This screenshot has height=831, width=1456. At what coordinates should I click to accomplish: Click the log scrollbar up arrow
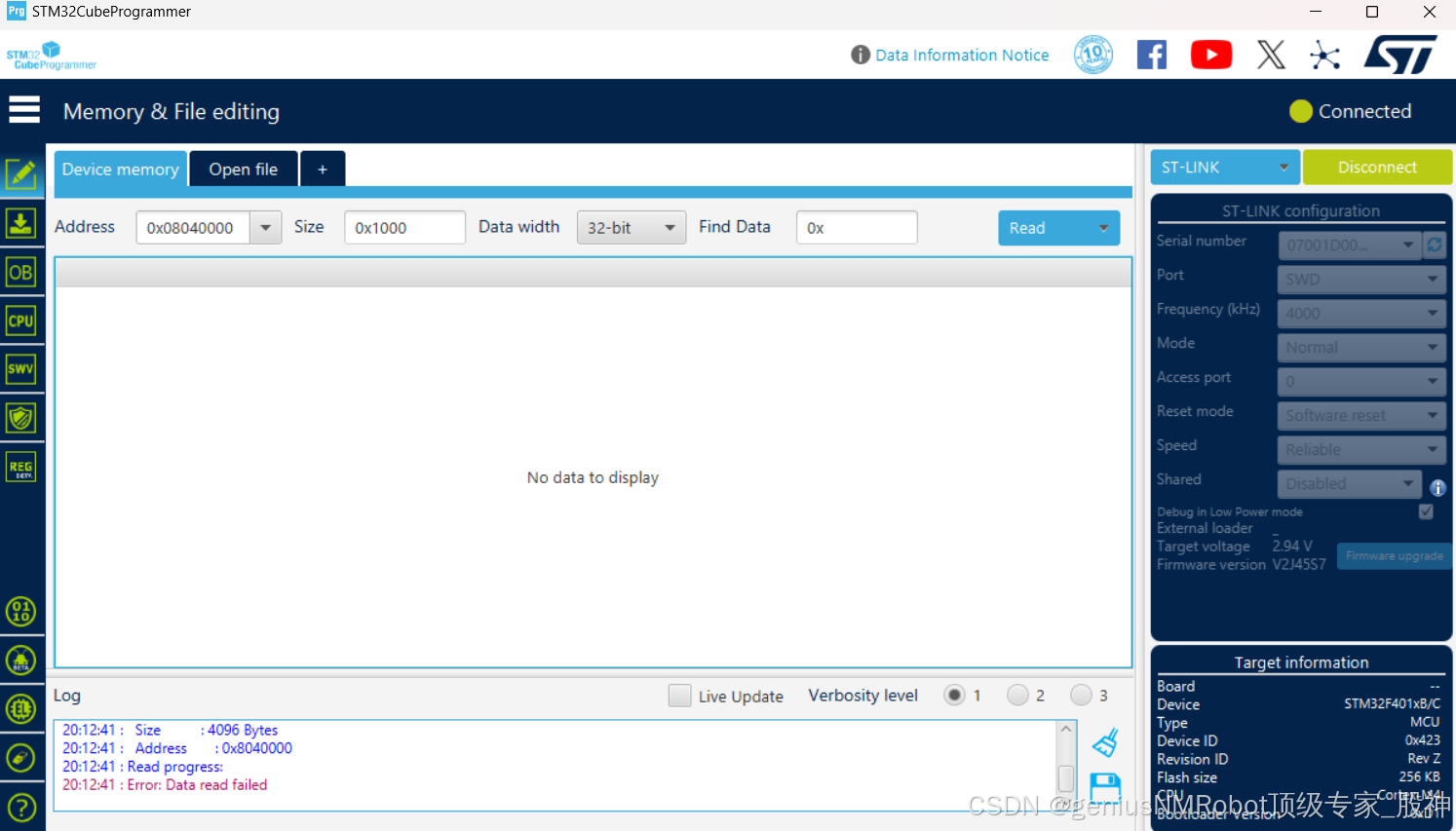coord(1066,729)
